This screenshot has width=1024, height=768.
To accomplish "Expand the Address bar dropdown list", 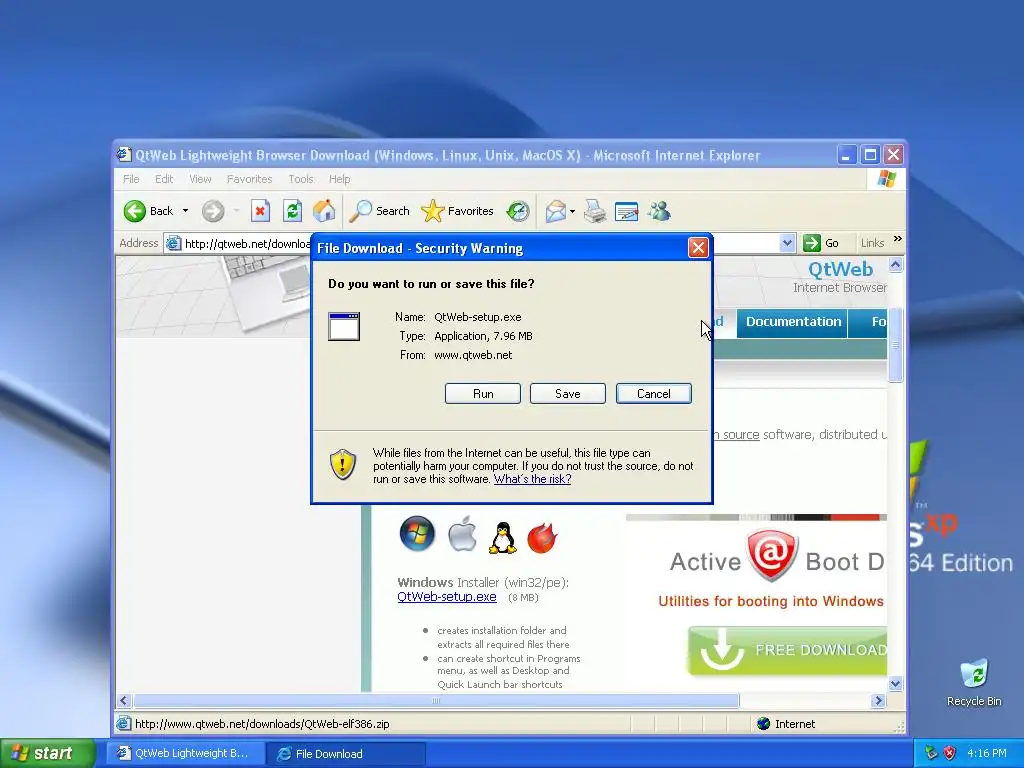I will point(787,243).
